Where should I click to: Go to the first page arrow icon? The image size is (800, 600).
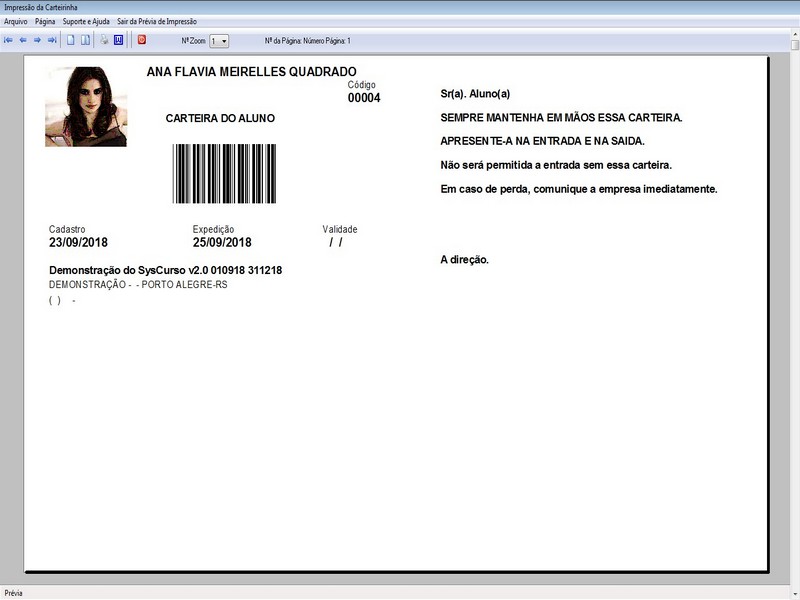[x=9, y=41]
